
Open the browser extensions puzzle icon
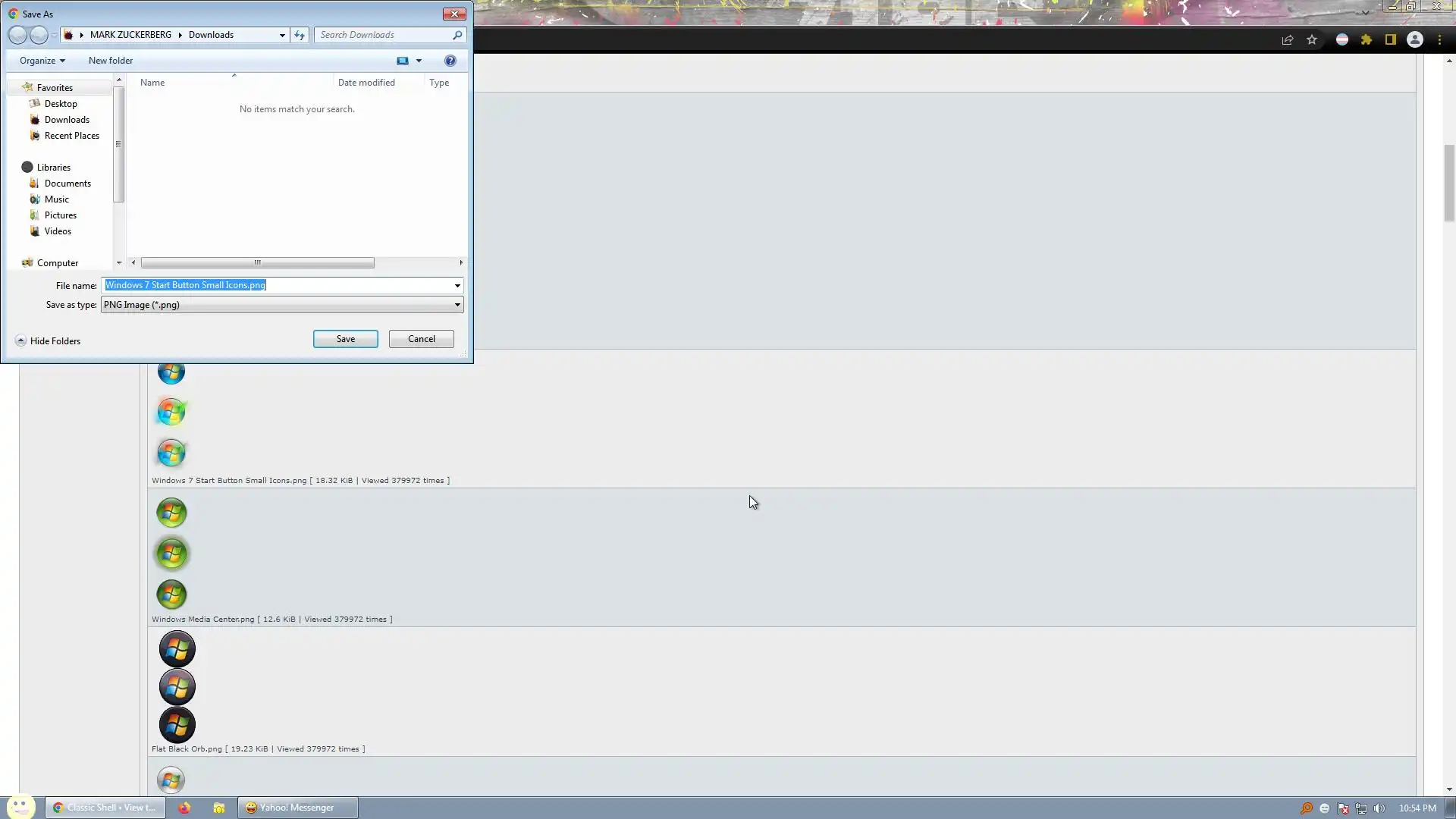point(1366,40)
